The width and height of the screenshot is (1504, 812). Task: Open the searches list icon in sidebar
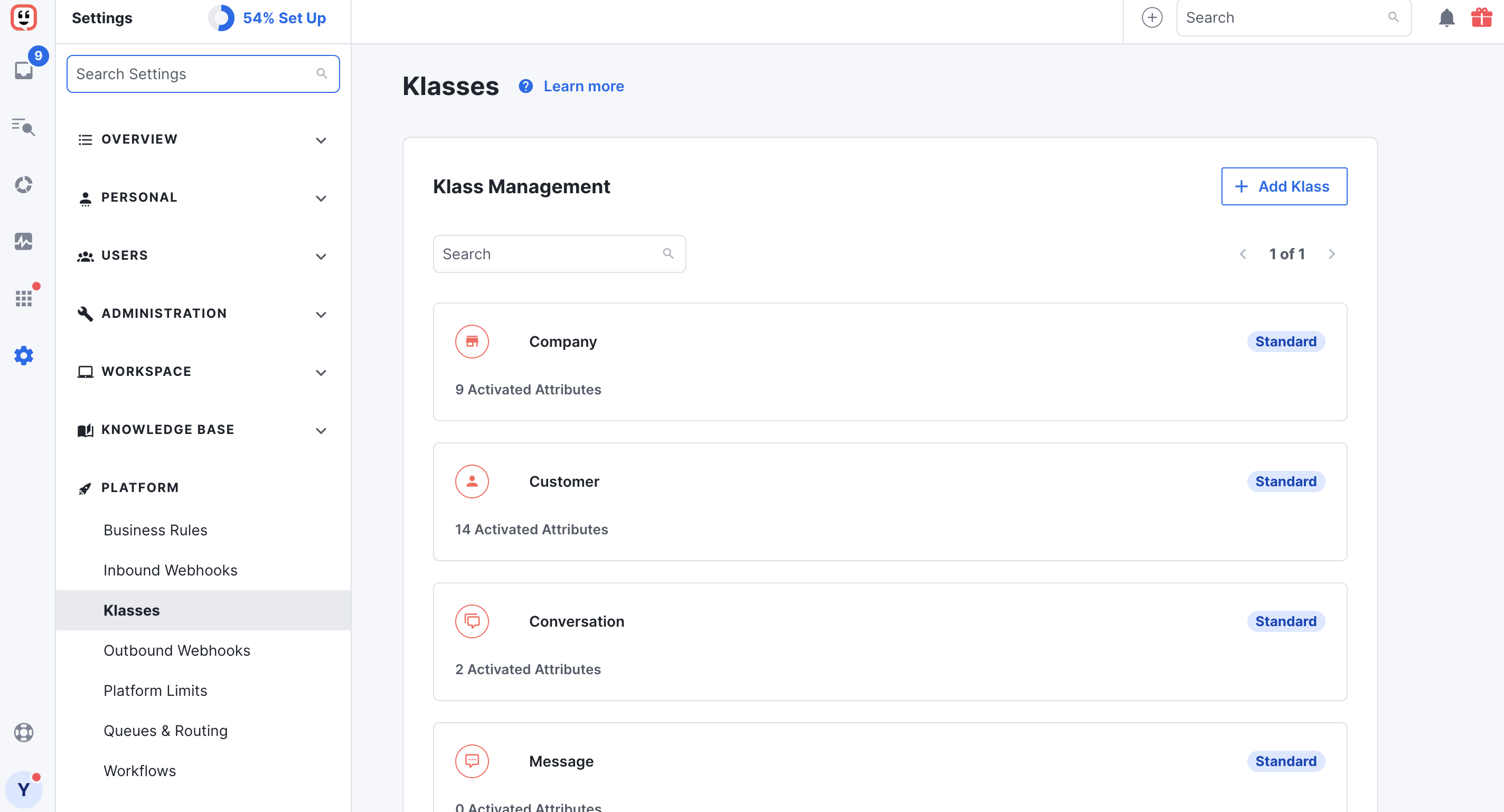[23, 126]
